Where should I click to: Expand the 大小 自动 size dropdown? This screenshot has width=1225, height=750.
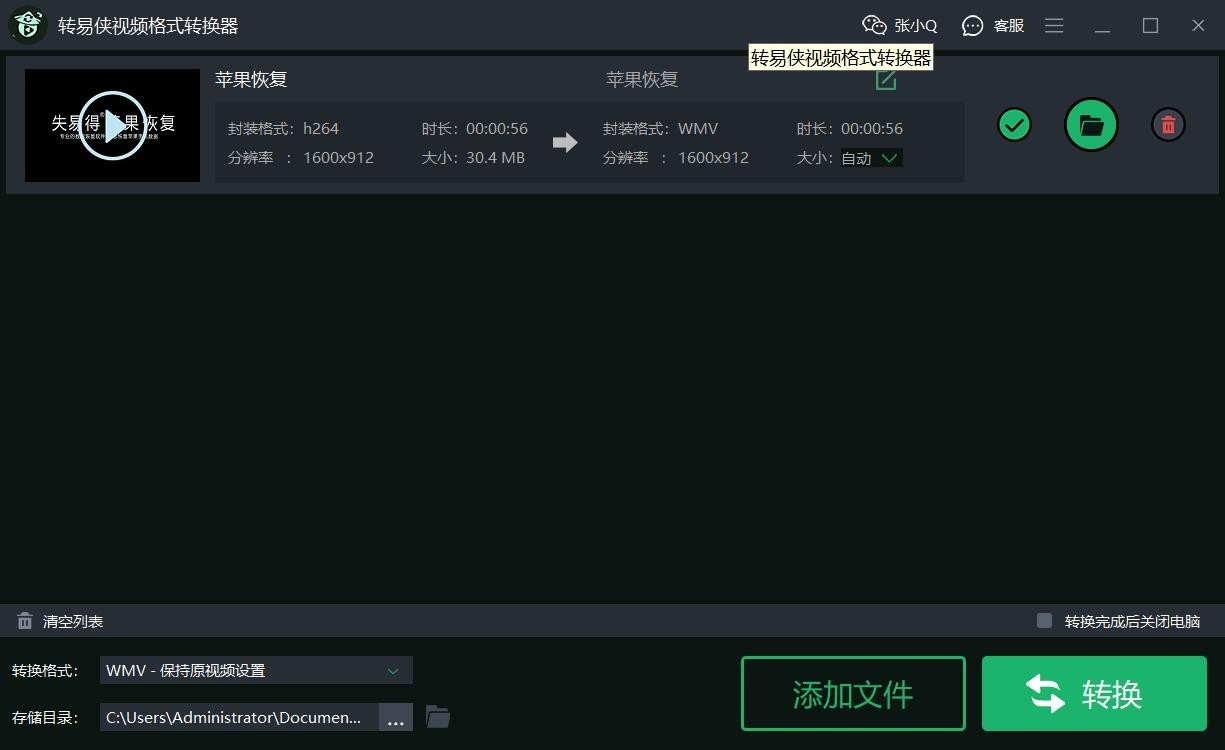pyautogui.click(x=871, y=158)
